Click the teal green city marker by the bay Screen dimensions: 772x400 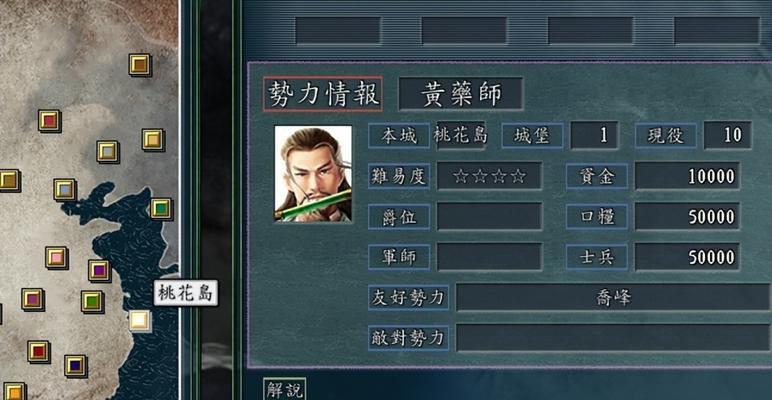click(x=161, y=208)
